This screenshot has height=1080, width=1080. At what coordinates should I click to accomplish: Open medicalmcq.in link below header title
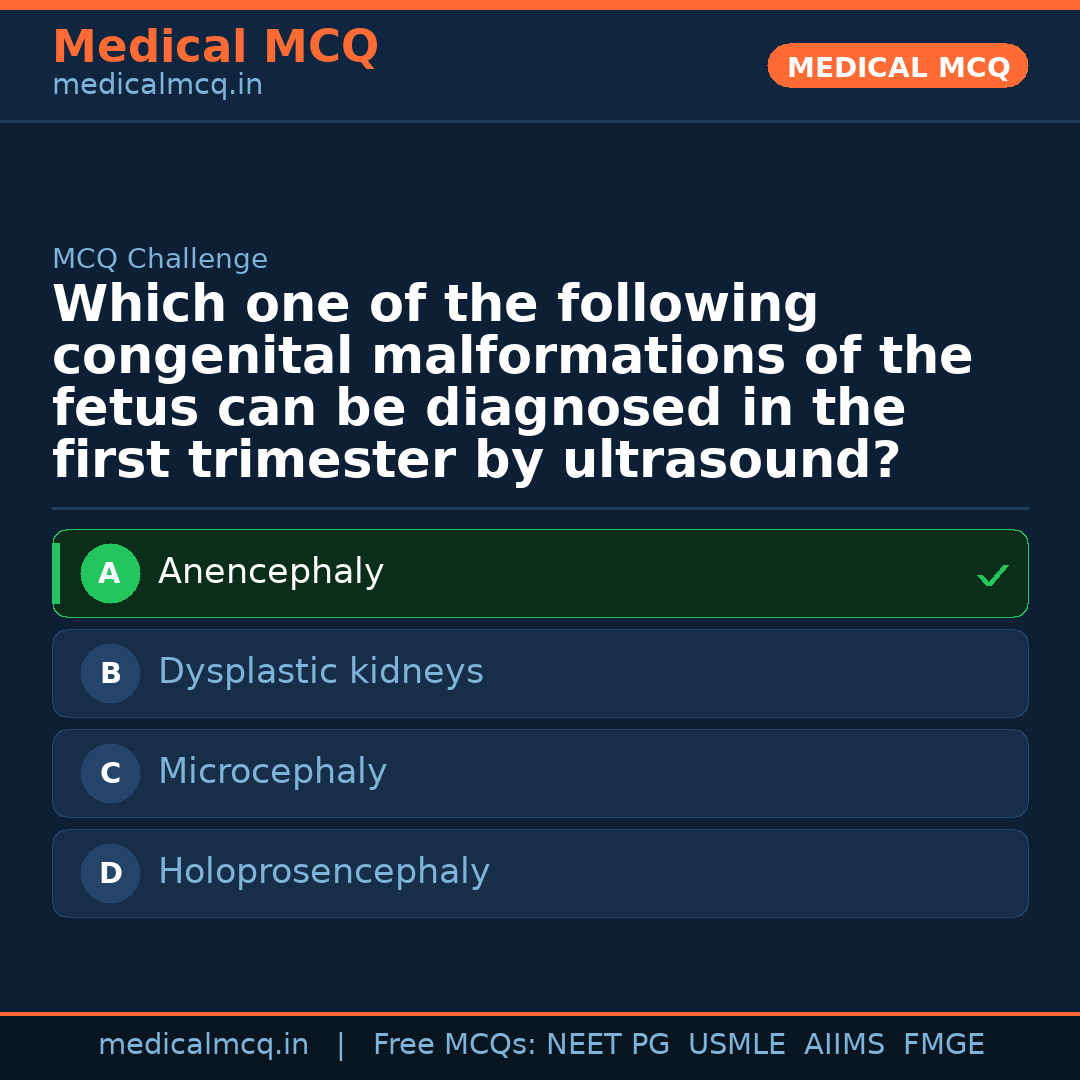pos(157,86)
